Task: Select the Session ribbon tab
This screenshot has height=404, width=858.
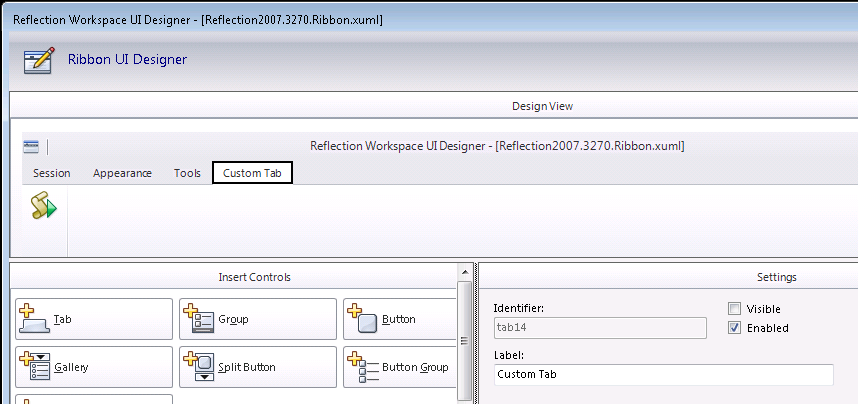Action: pos(52,173)
